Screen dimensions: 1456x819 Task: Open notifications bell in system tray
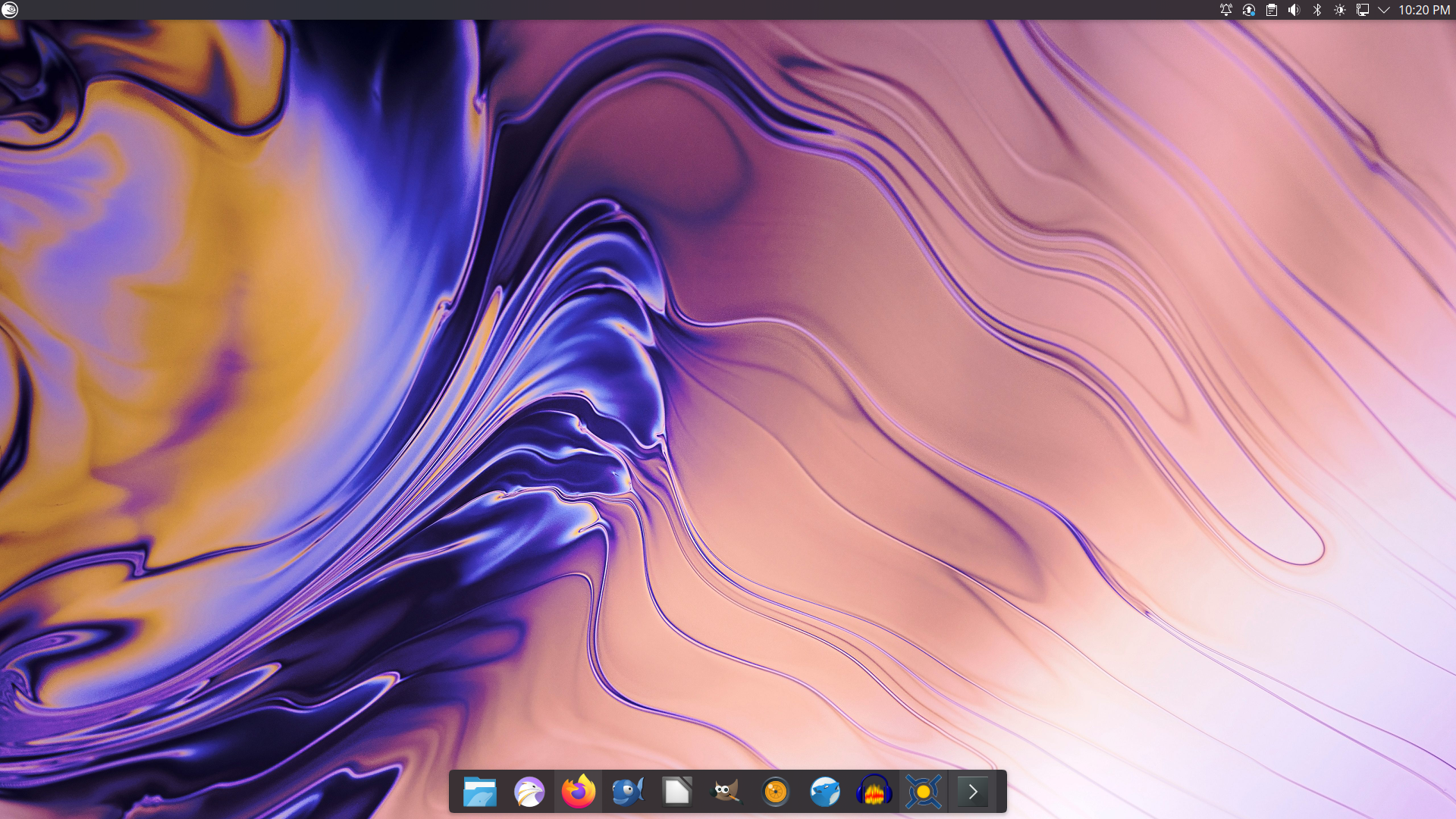1225,10
